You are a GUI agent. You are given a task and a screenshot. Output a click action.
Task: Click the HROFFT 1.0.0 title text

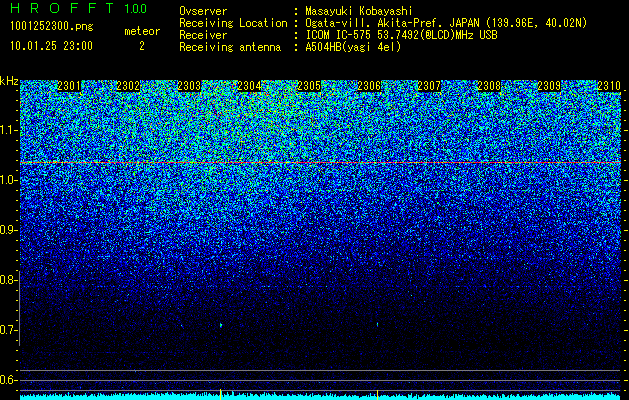tap(78, 8)
